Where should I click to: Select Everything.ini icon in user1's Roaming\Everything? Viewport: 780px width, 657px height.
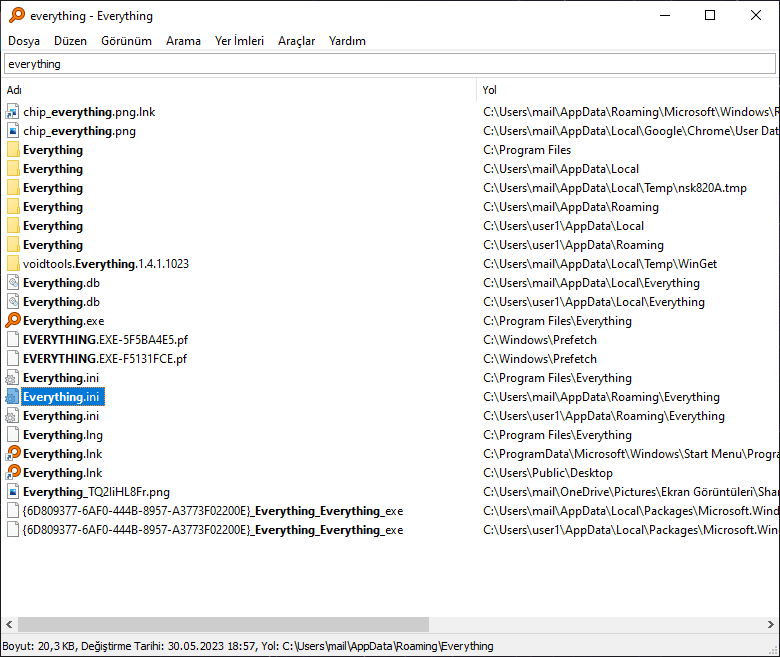click(x=13, y=416)
